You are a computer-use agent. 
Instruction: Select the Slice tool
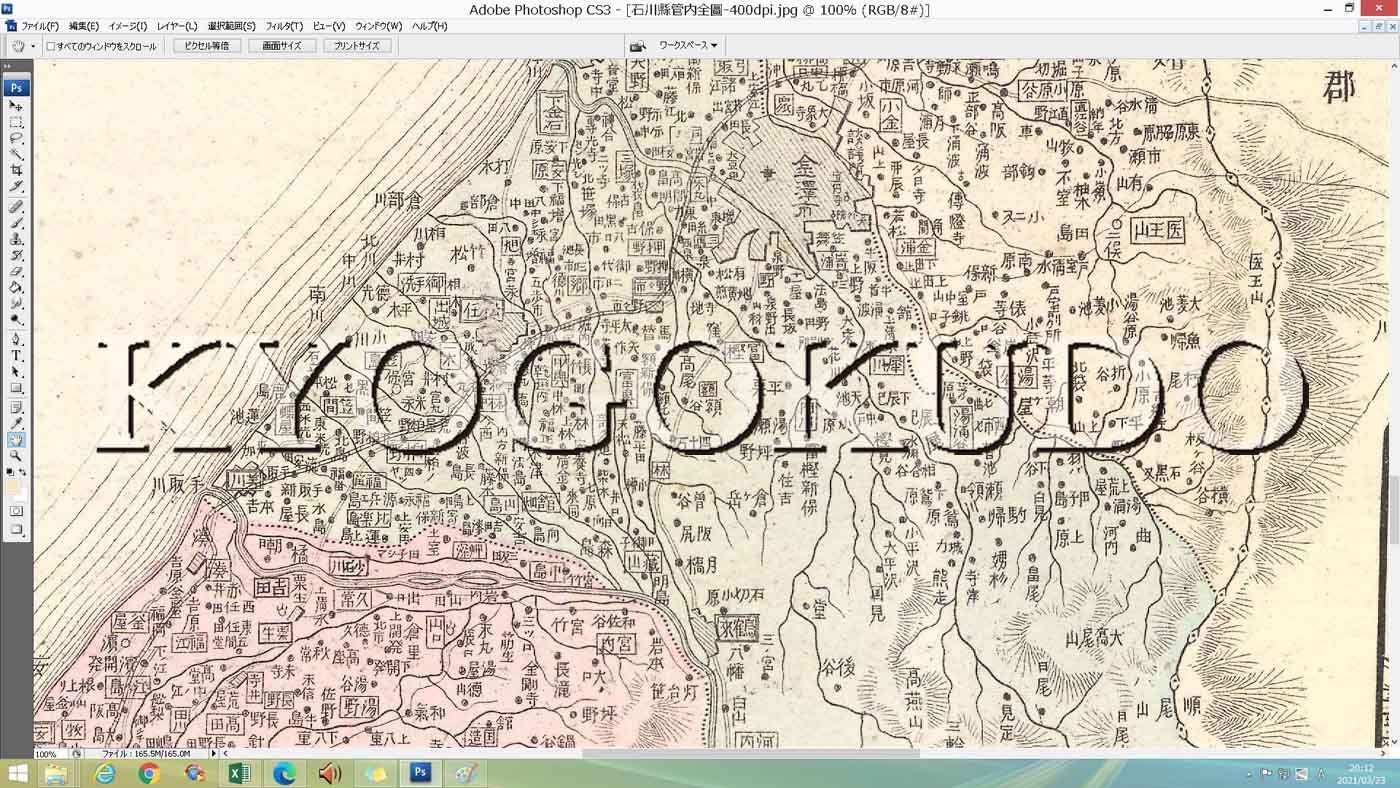[x=16, y=187]
